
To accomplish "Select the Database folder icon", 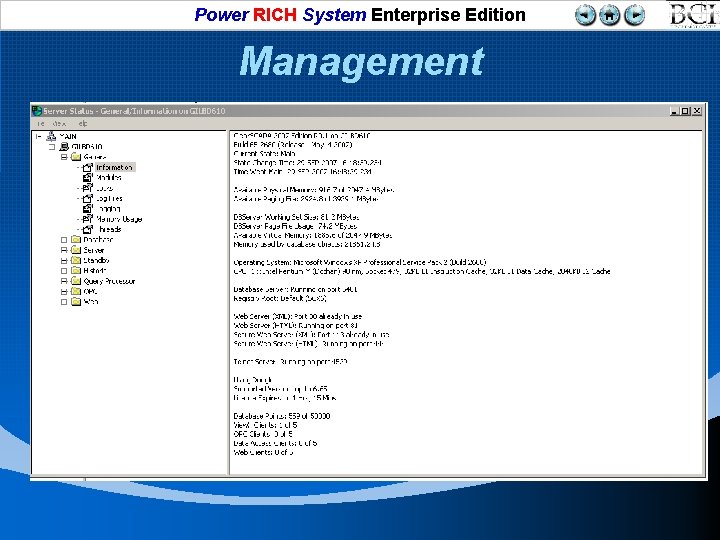I will 76,240.
